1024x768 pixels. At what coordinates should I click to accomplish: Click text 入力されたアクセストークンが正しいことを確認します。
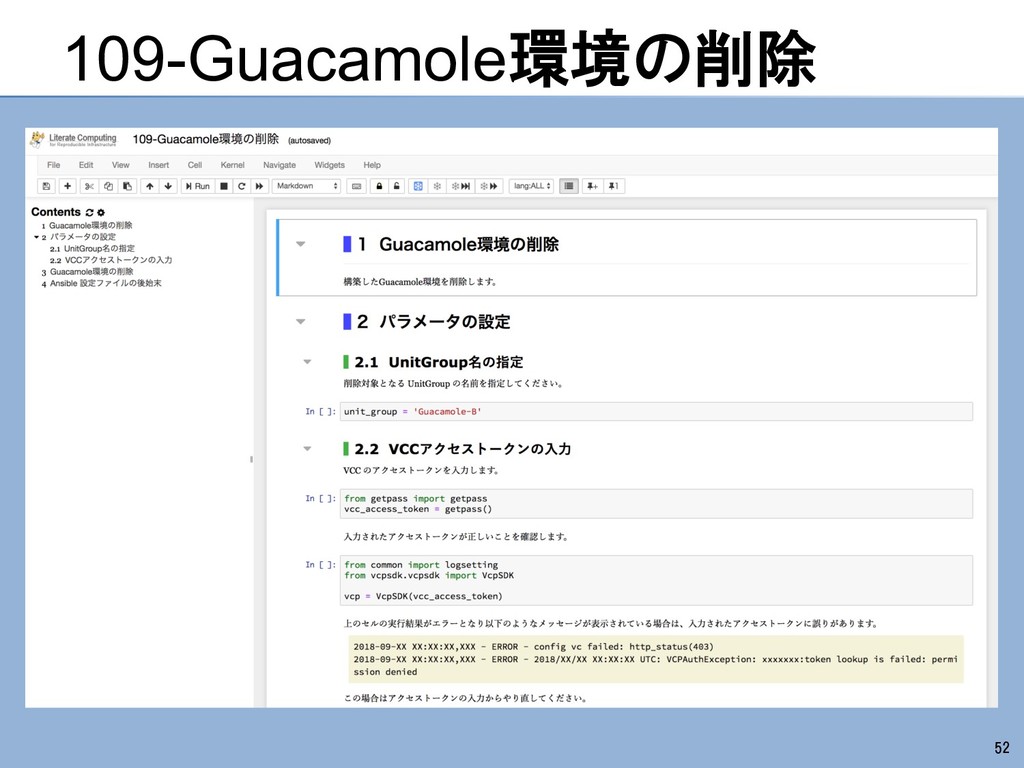click(456, 537)
